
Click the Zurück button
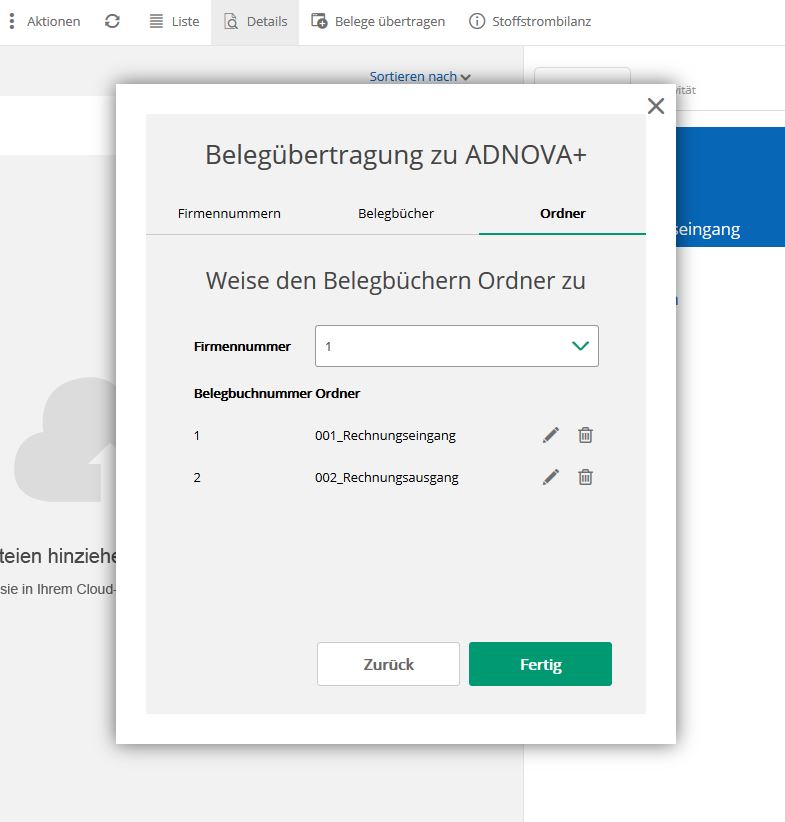pyautogui.click(x=388, y=664)
